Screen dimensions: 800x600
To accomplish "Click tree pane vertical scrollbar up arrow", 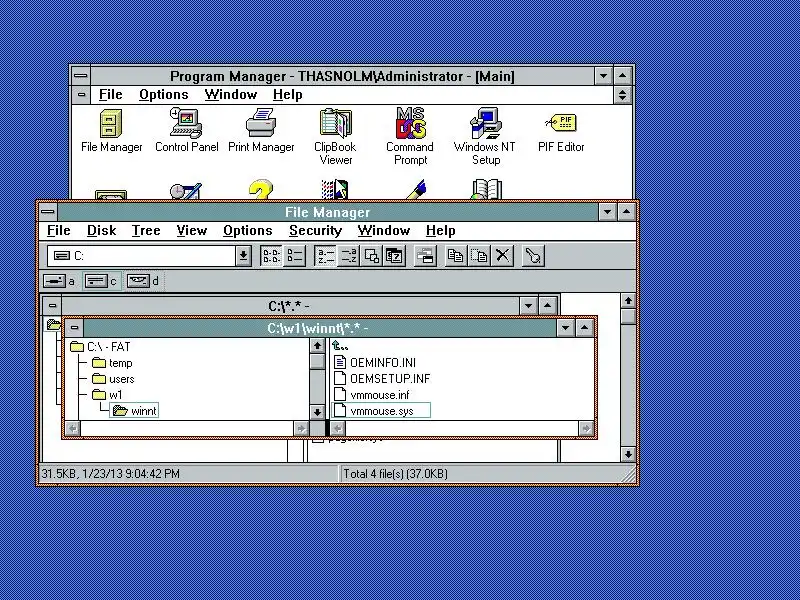I will [x=317, y=346].
